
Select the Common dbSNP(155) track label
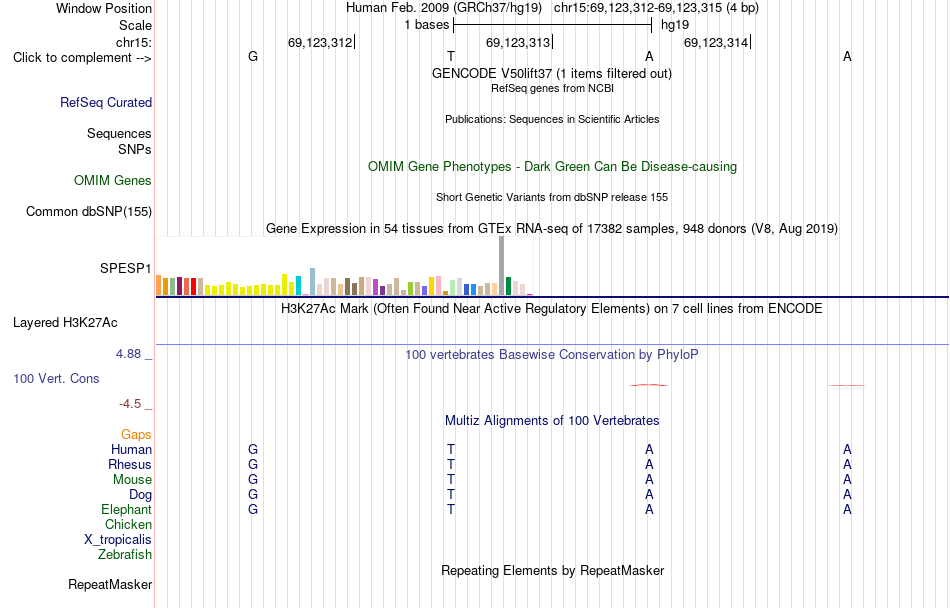point(89,211)
